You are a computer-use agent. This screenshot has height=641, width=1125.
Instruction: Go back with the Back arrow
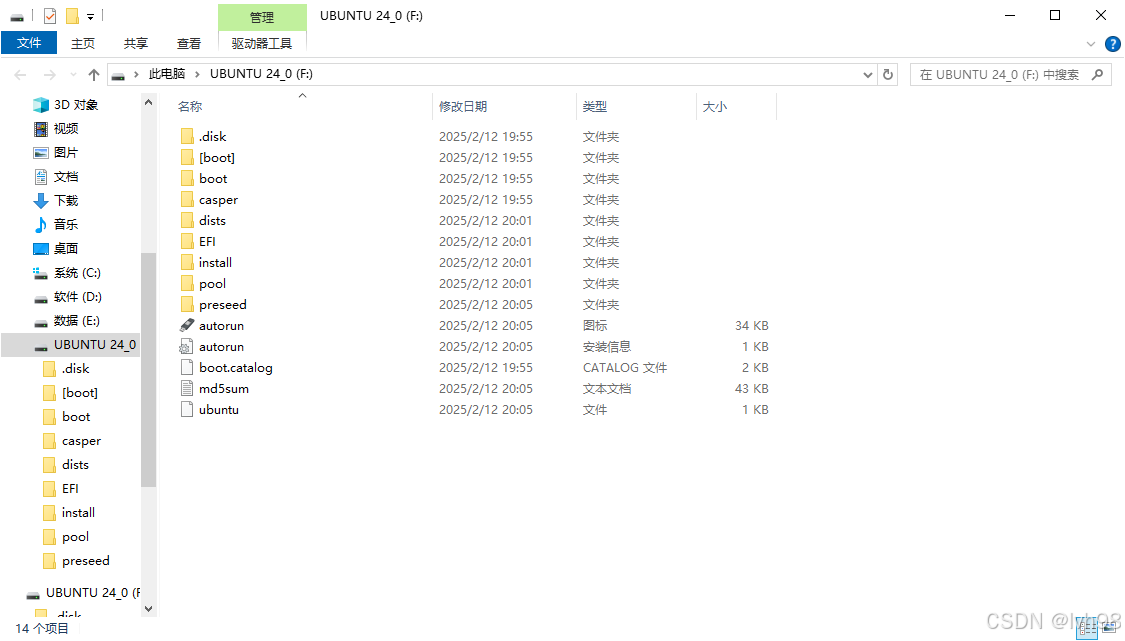(20, 75)
